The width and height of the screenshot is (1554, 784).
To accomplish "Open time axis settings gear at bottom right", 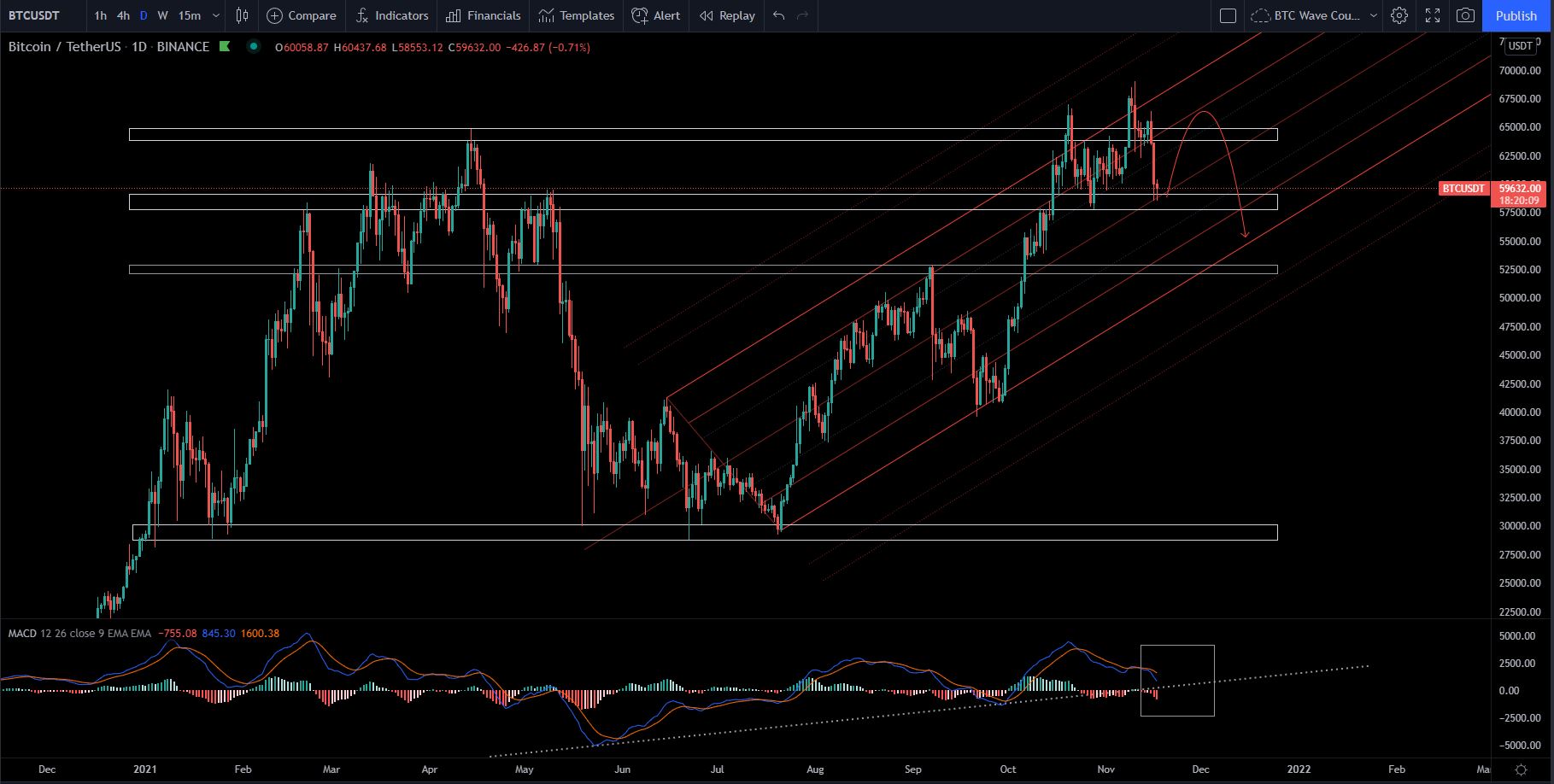I will [1521, 769].
